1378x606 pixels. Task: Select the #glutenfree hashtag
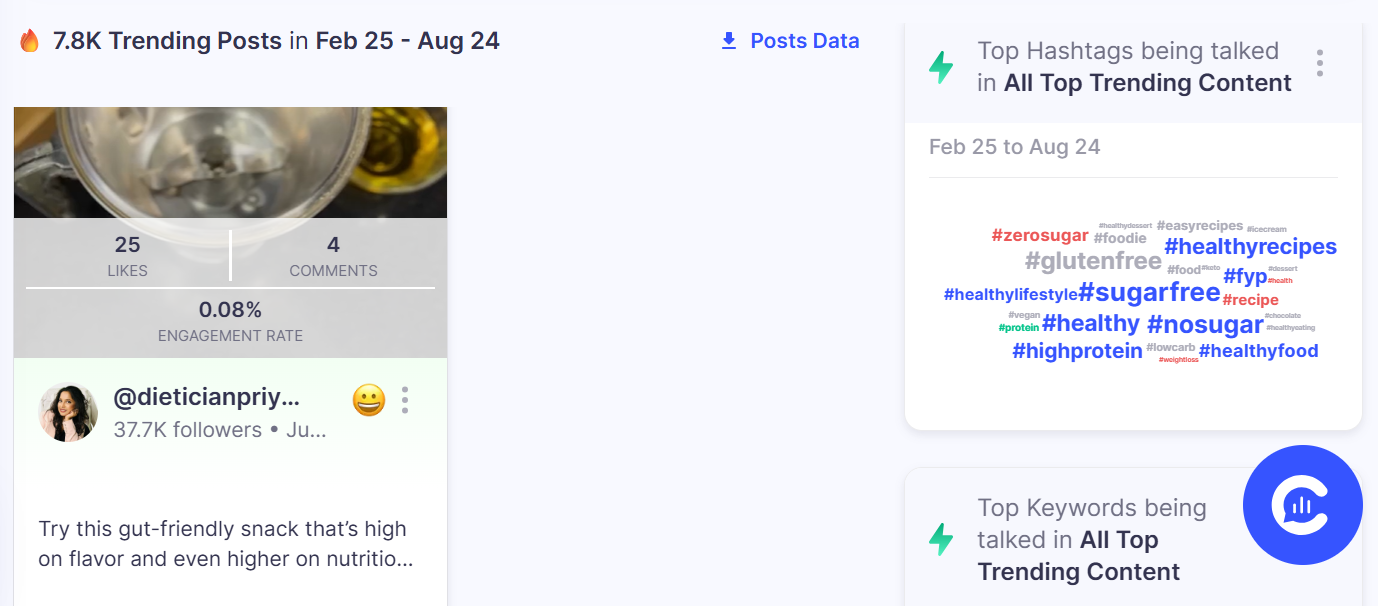[x=1093, y=261]
